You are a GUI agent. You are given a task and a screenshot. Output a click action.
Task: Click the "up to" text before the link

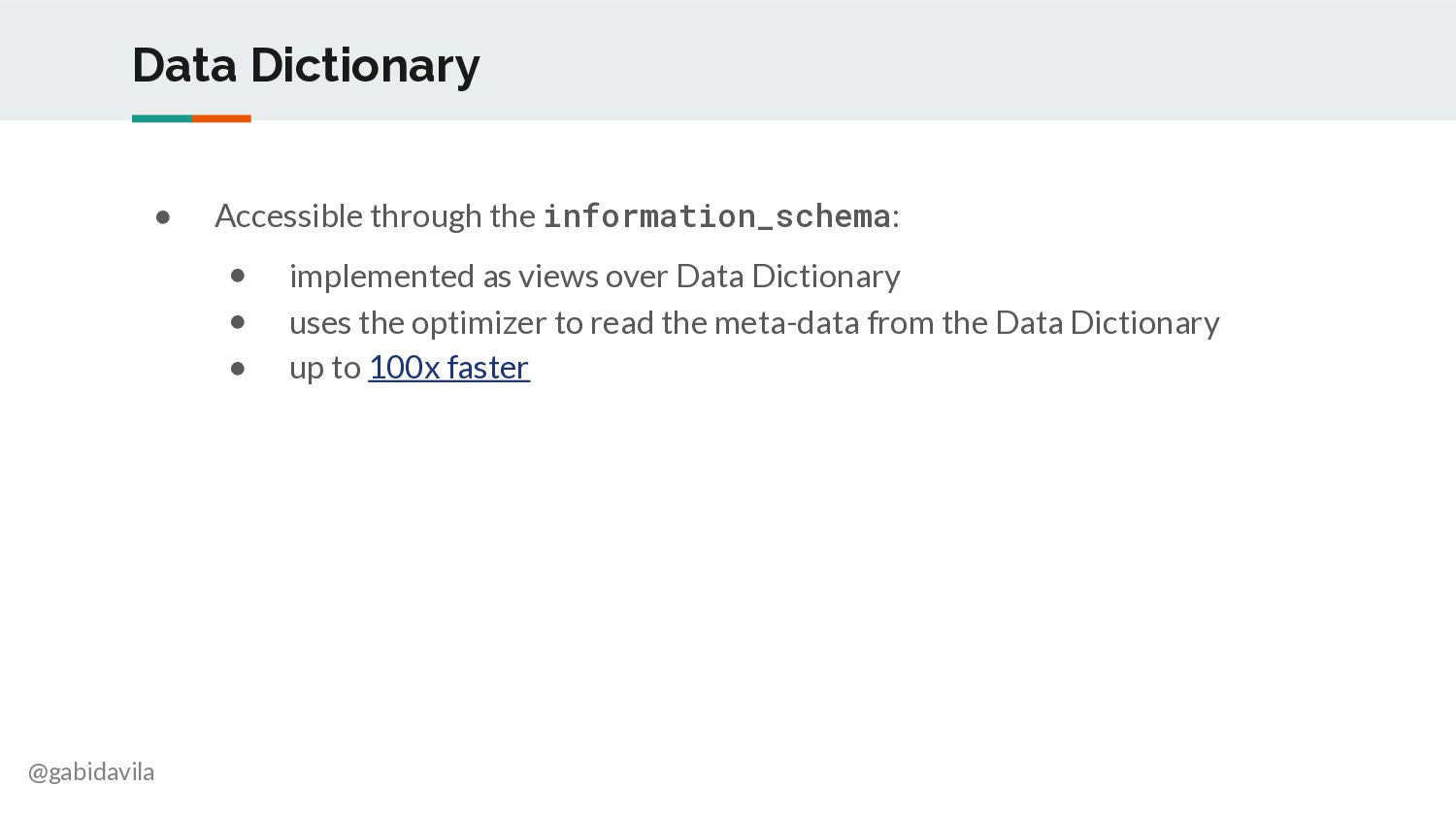pos(325,369)
